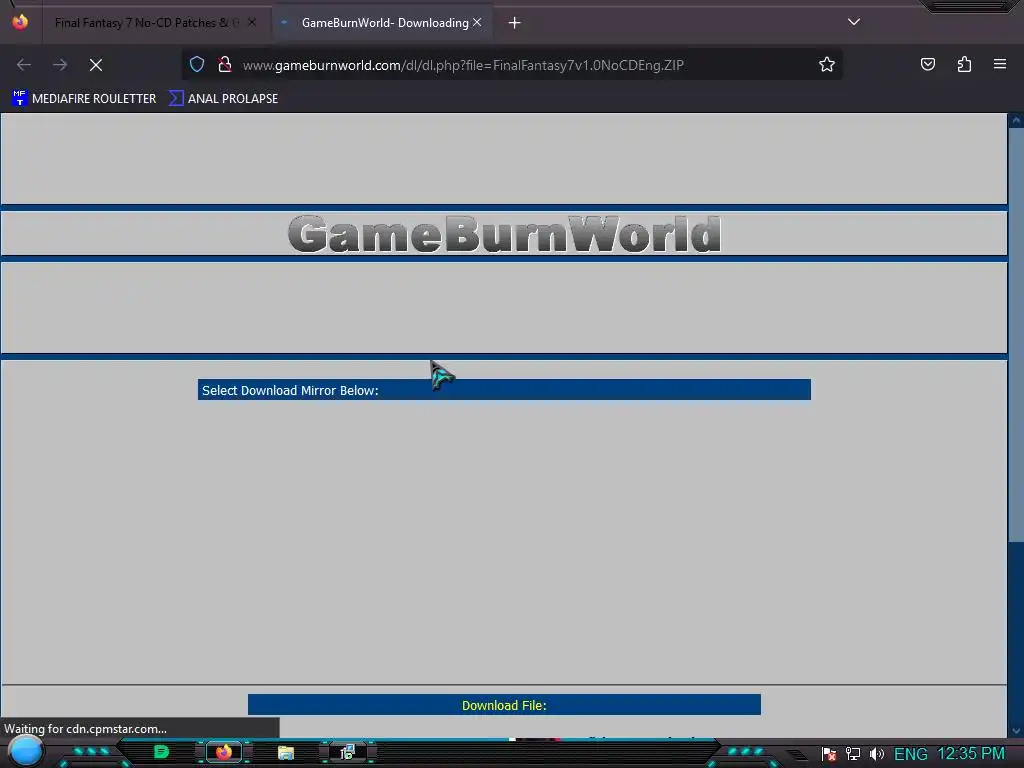Click the Download File header bar
1024x768 pixels.
click(x=504, y=705)
